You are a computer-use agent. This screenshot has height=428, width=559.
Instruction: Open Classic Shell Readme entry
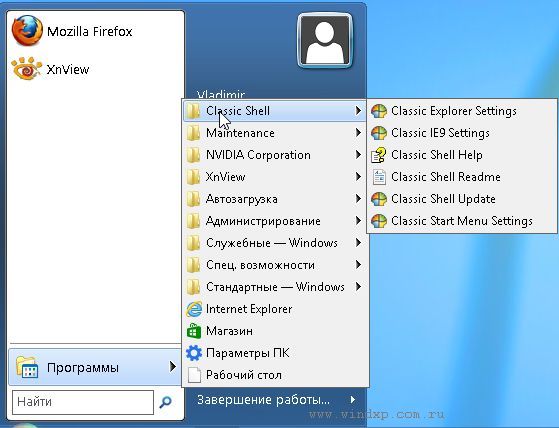462,177
